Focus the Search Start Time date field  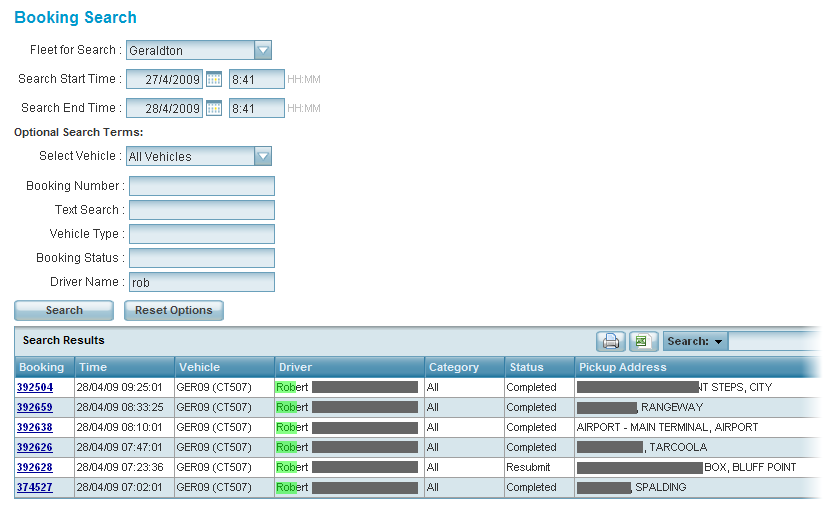pos(164,79)
